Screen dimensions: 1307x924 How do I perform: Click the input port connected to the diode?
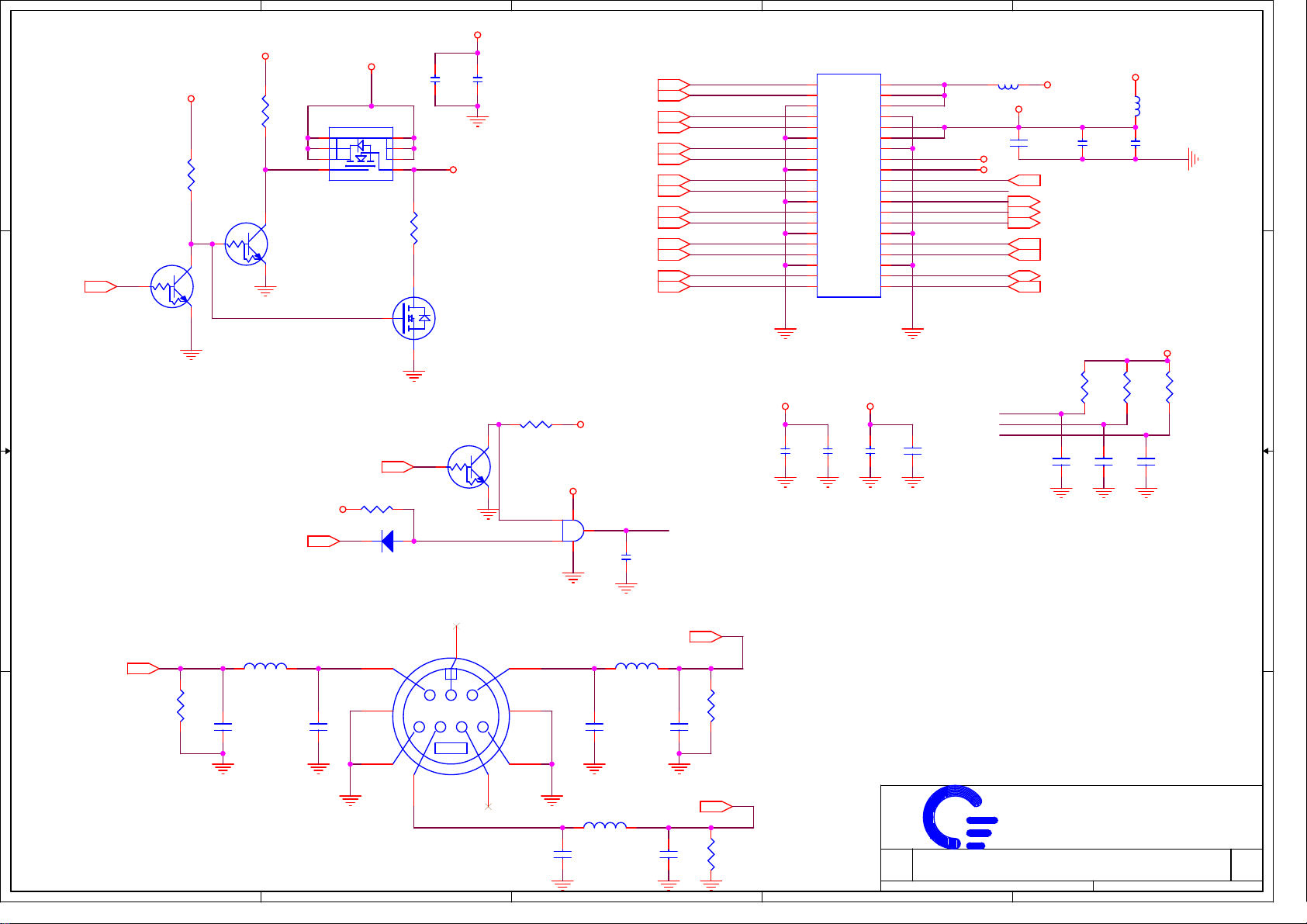[323, 541]
